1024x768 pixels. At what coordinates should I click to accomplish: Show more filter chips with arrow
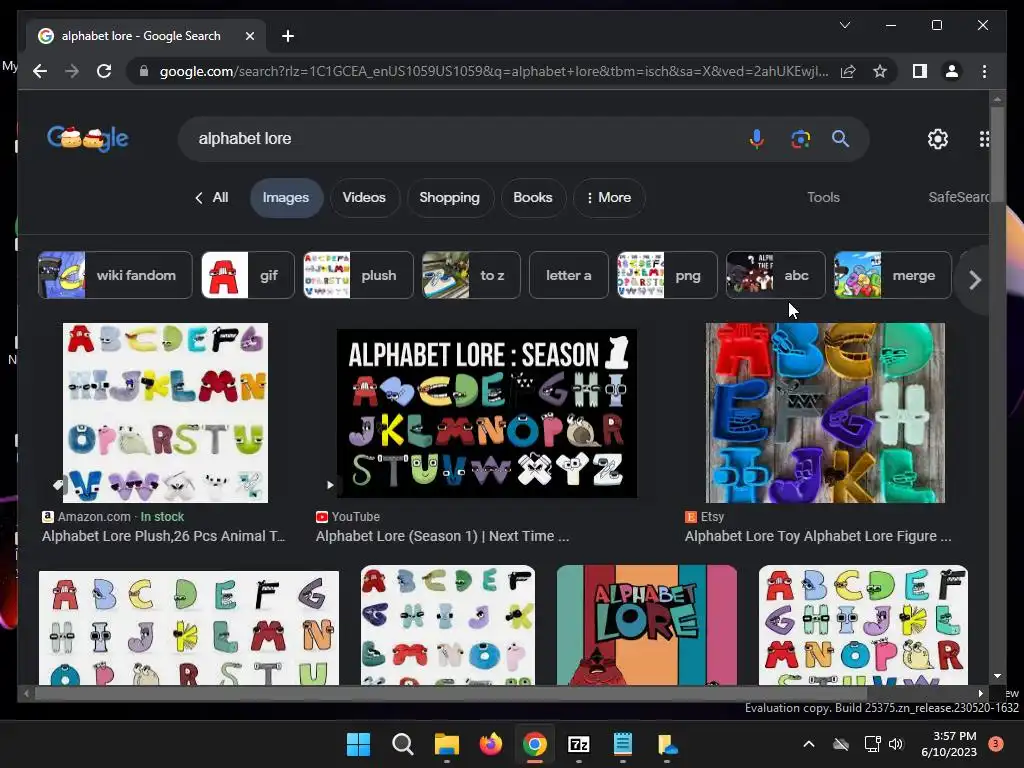974,280
